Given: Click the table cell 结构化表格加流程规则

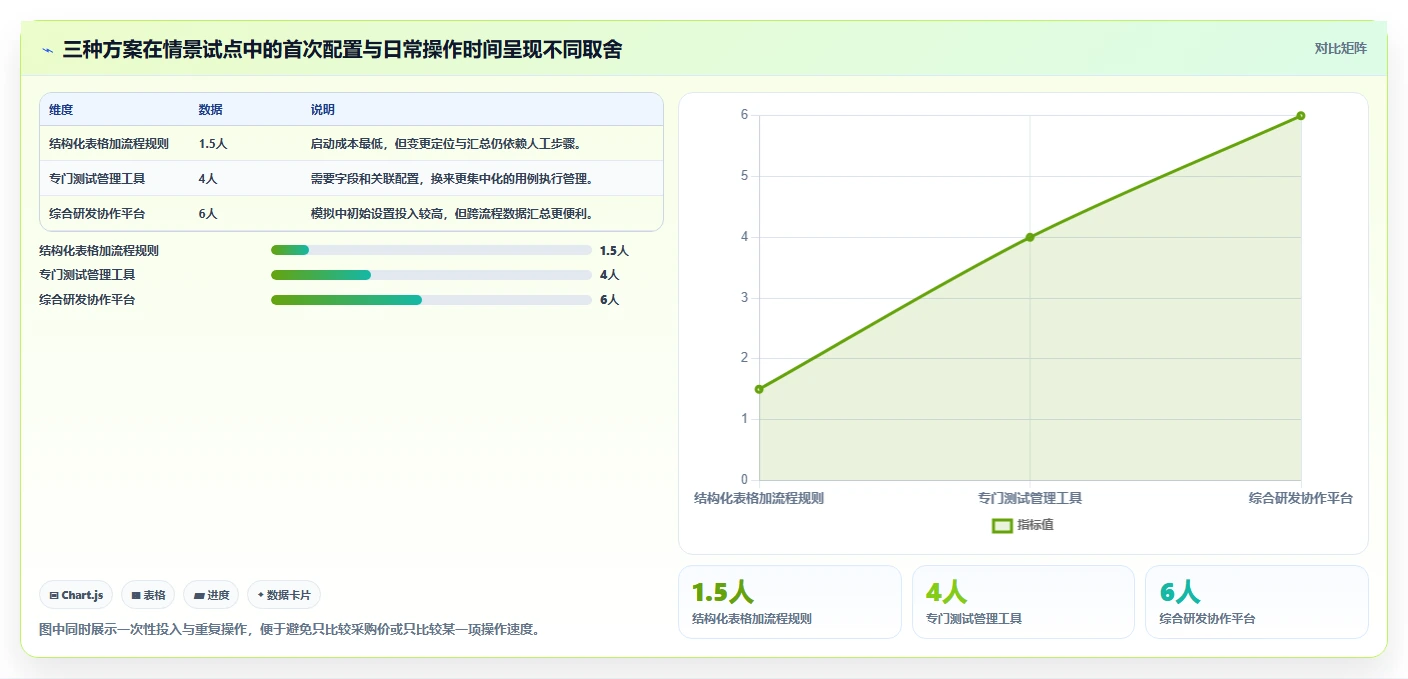Looking at the screenshot, I should (109, 144).
